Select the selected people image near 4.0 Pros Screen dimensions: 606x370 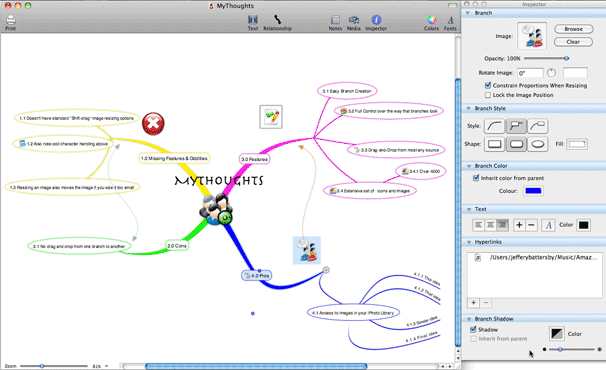click(x=307, y=251)
